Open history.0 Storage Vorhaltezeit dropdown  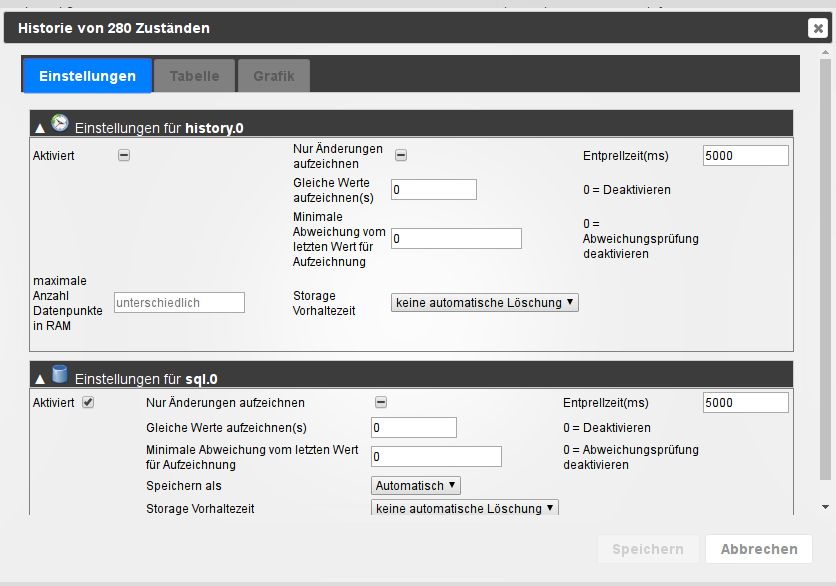pyautogui.click(x=485, y=302)
